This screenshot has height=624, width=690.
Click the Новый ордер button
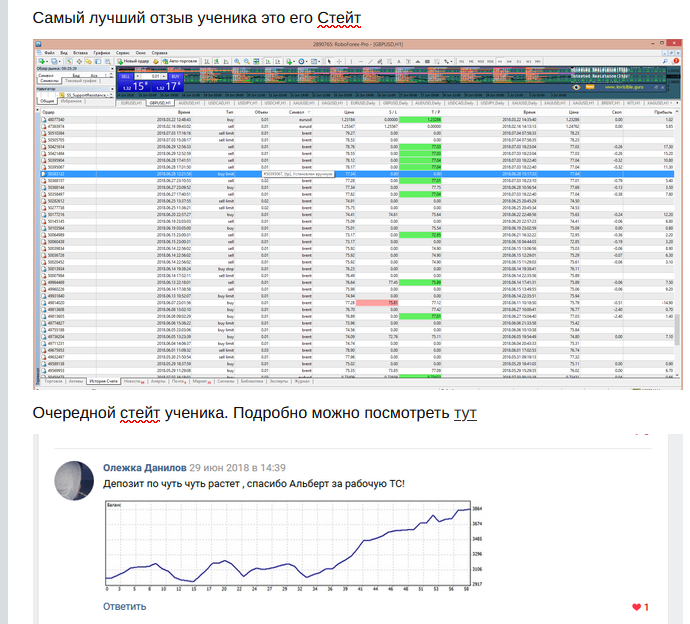point(133,62)
